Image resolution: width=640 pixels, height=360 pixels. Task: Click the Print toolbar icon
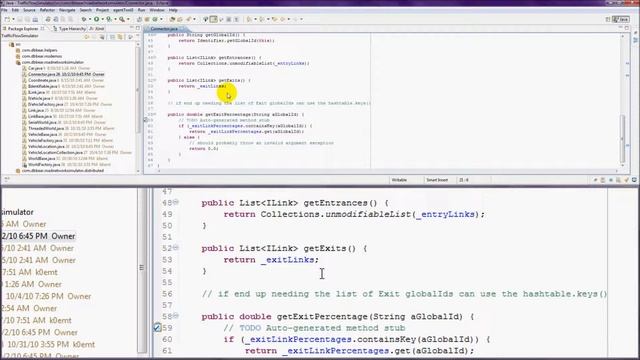[35, 19]
